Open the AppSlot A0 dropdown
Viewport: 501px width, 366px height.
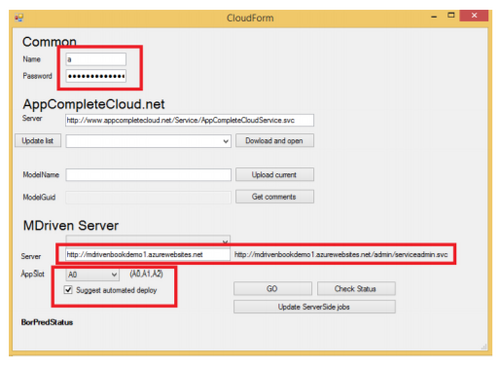pyautogui.click(x=92, y=275)
